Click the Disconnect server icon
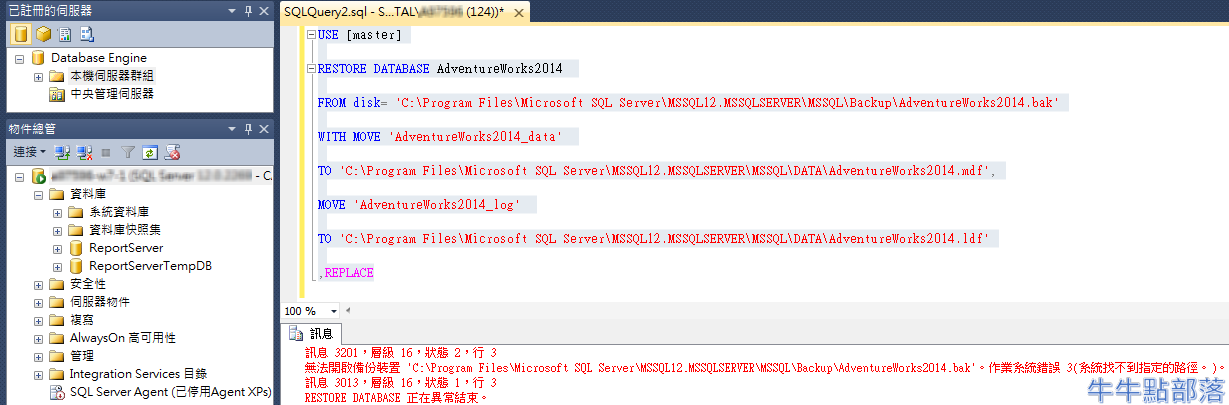 83,153
